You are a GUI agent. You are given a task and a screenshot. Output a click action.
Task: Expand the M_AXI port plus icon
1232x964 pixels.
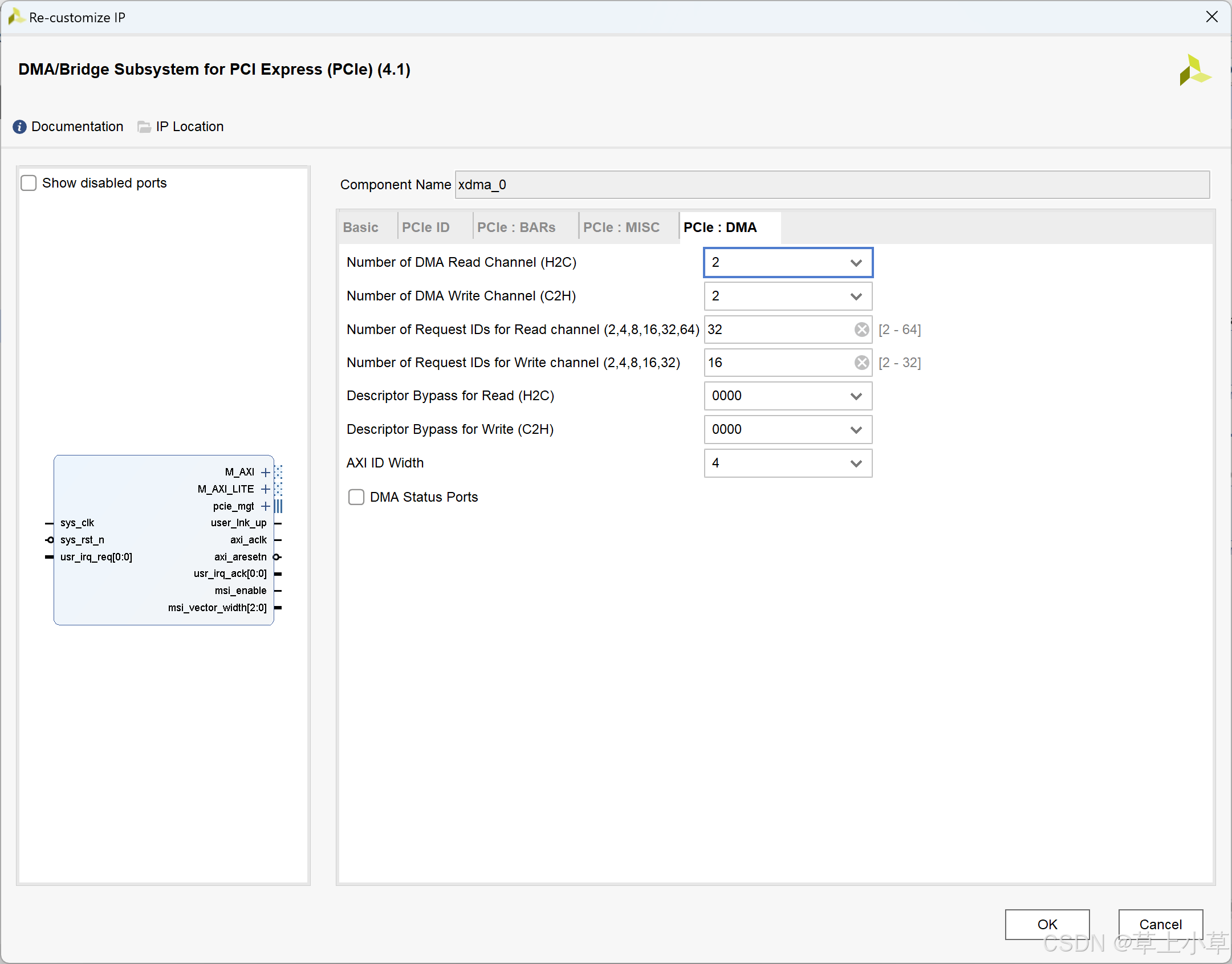pyautogui.click(x=265, y=472)
